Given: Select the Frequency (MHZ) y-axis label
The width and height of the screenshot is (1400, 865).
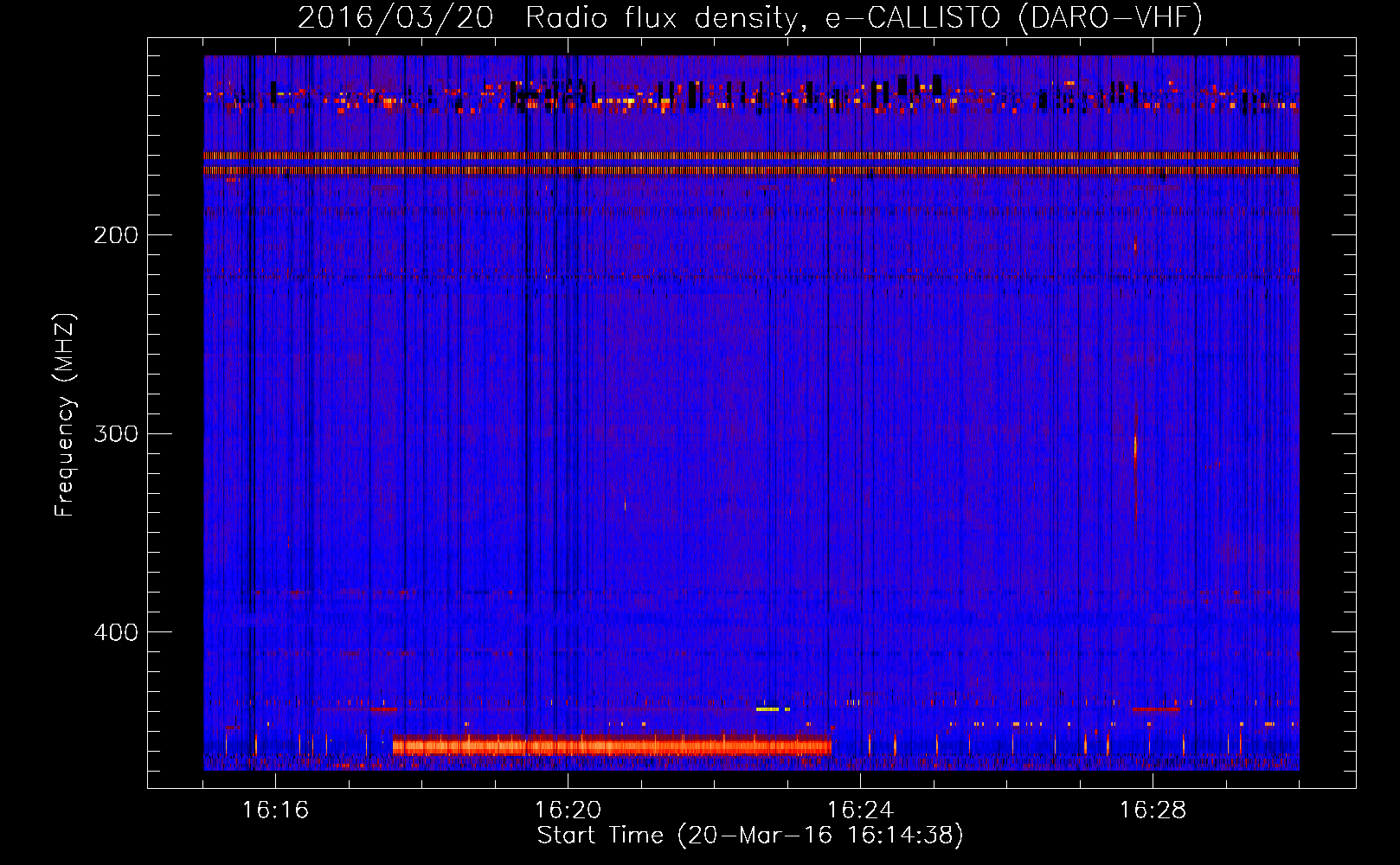Looking at the screenshot, I should (x=65, y=415).
